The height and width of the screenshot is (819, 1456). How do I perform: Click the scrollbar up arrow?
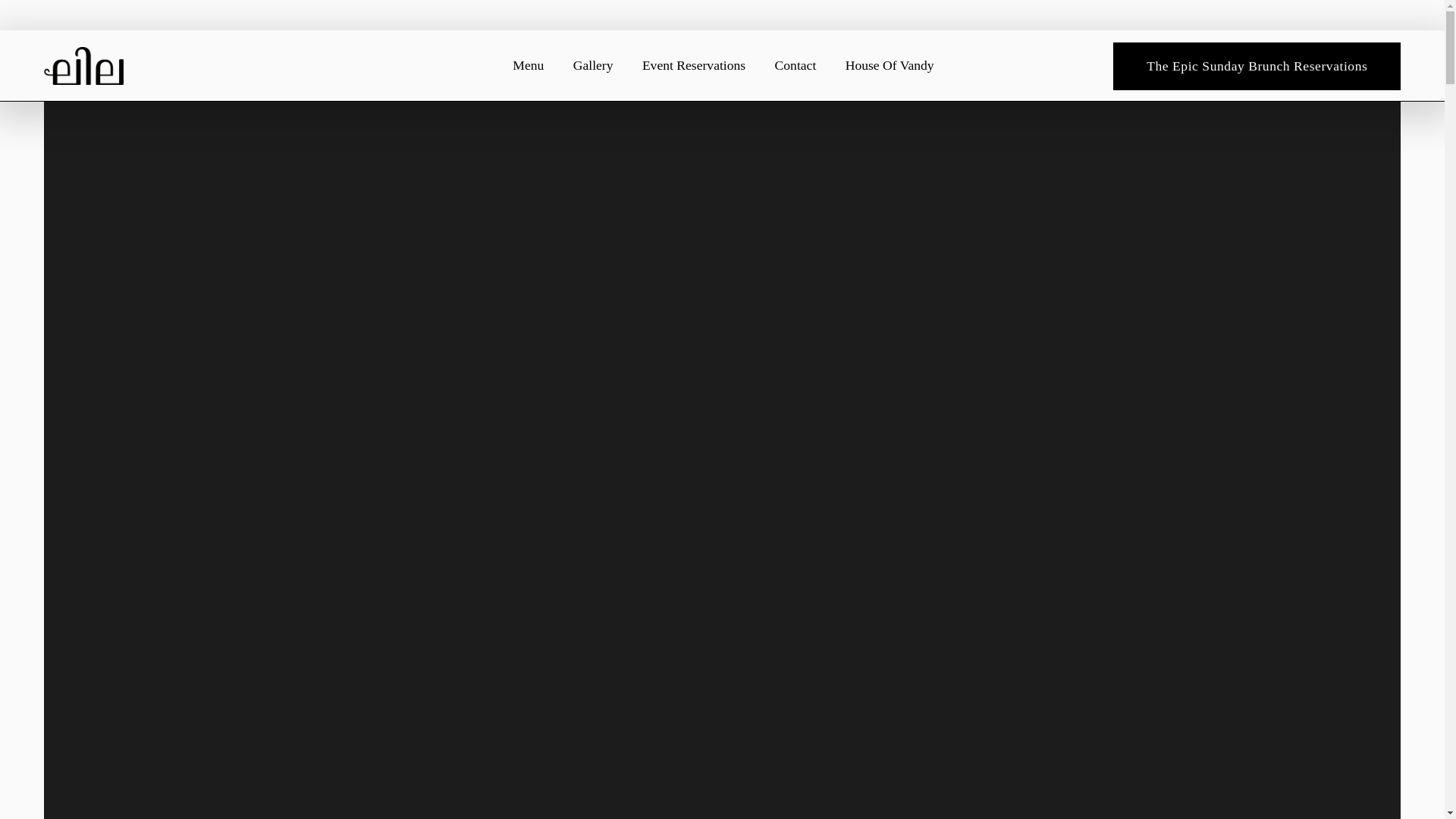(1450, 6)
